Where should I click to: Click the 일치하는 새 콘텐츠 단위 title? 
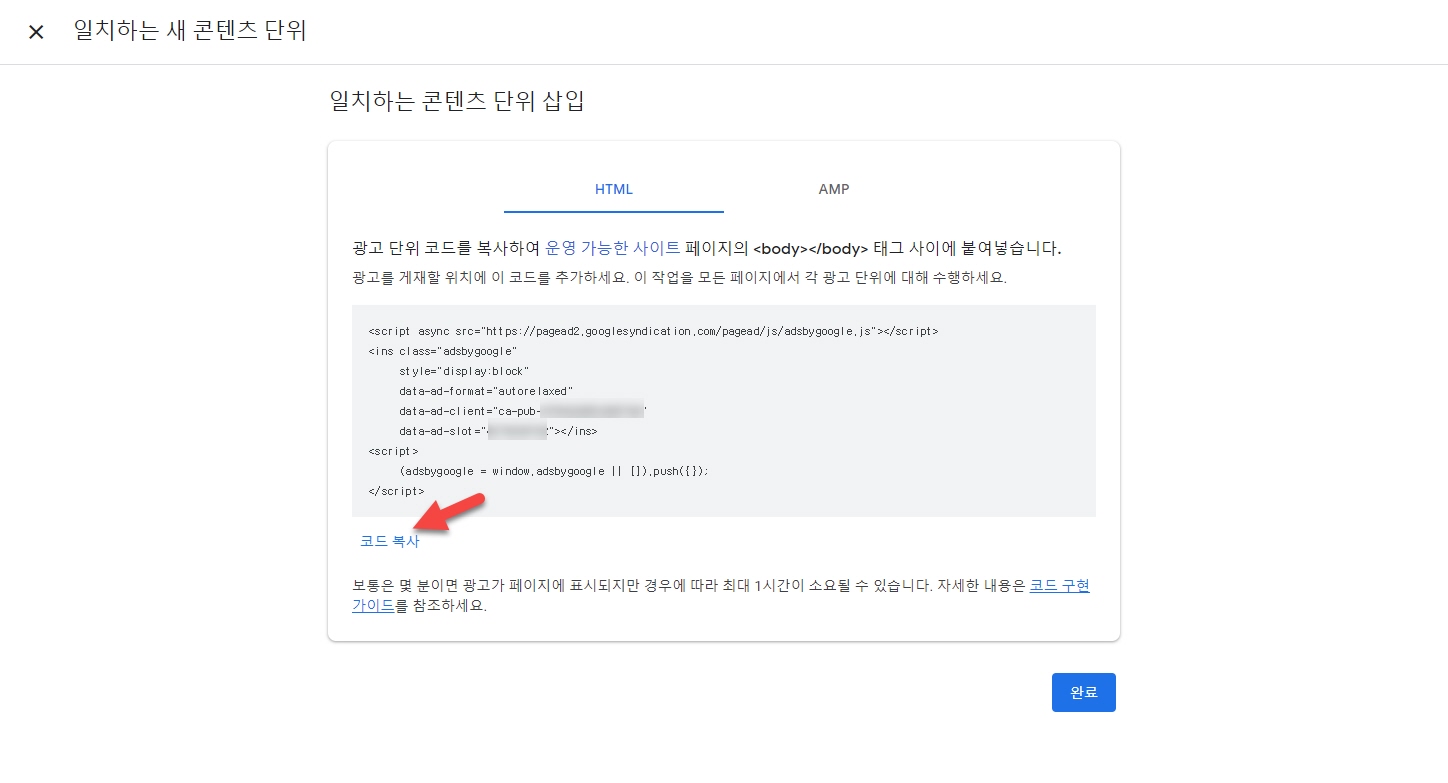(x=190, y=31)
